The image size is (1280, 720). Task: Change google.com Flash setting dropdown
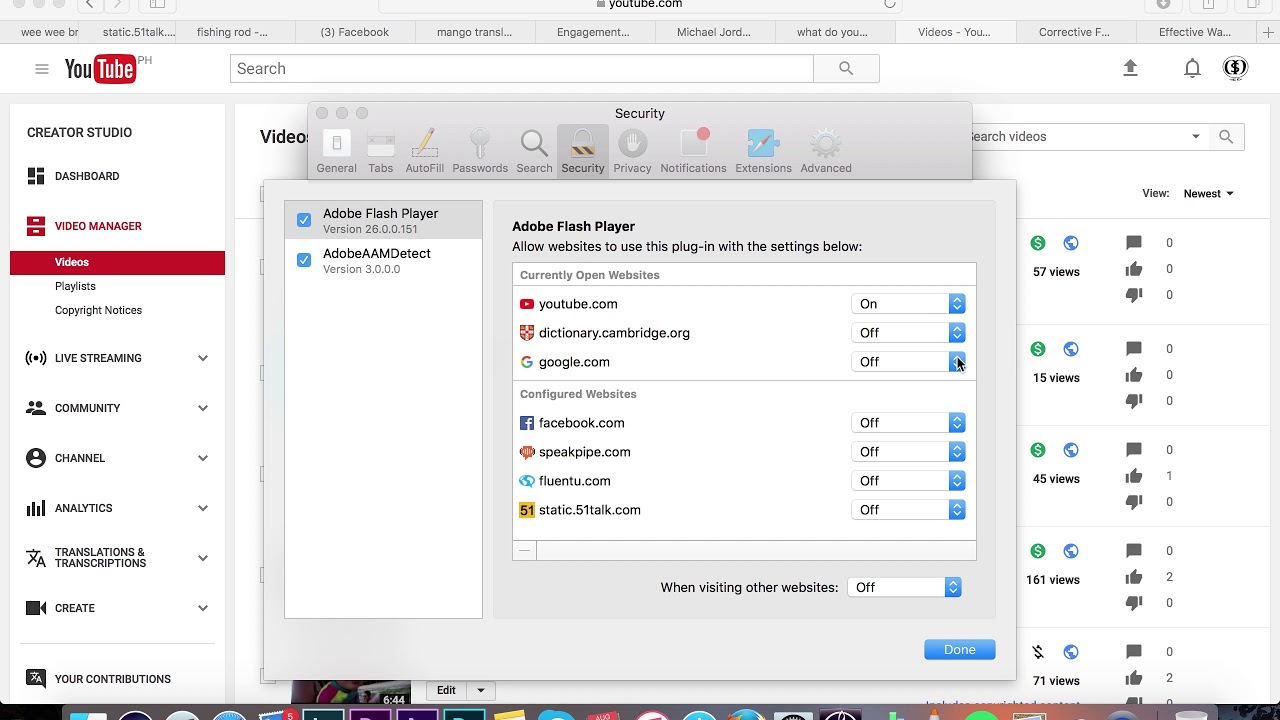[908, 362]
